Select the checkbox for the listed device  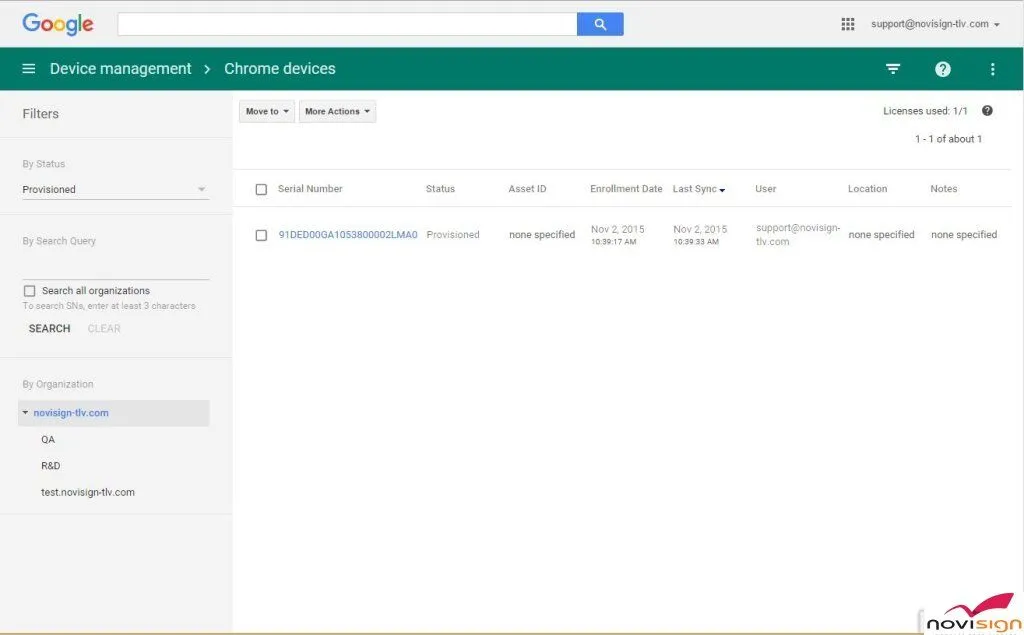click(x=262, y=234)
